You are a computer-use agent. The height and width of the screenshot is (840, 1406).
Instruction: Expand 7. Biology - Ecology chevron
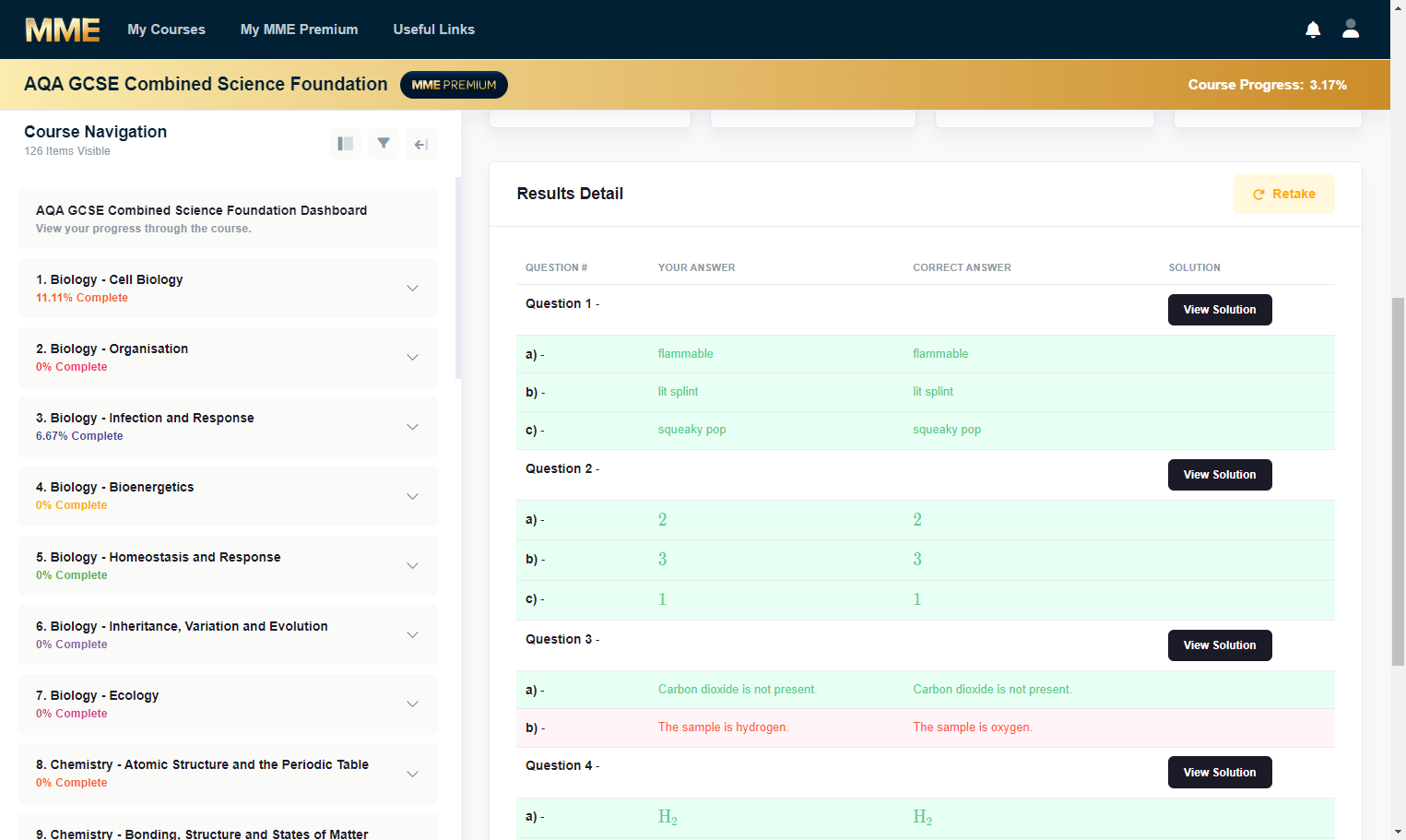tap(412, 704)
